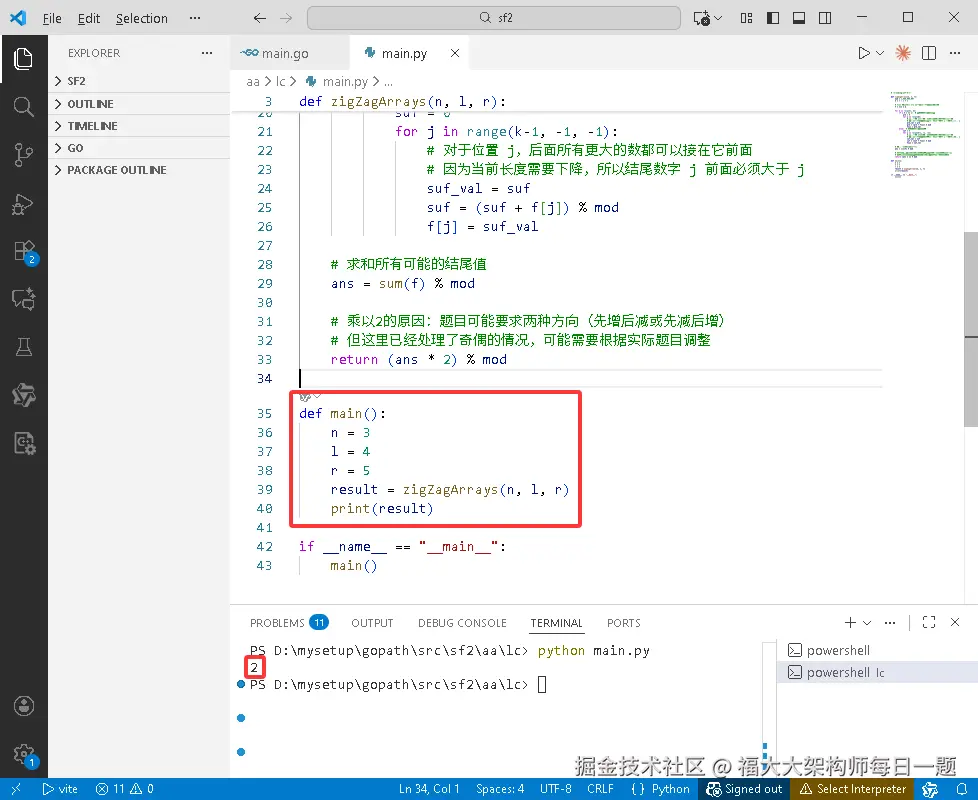Maximize the panel size
This screenshot has width=978, height=800.
click(929, 622)
